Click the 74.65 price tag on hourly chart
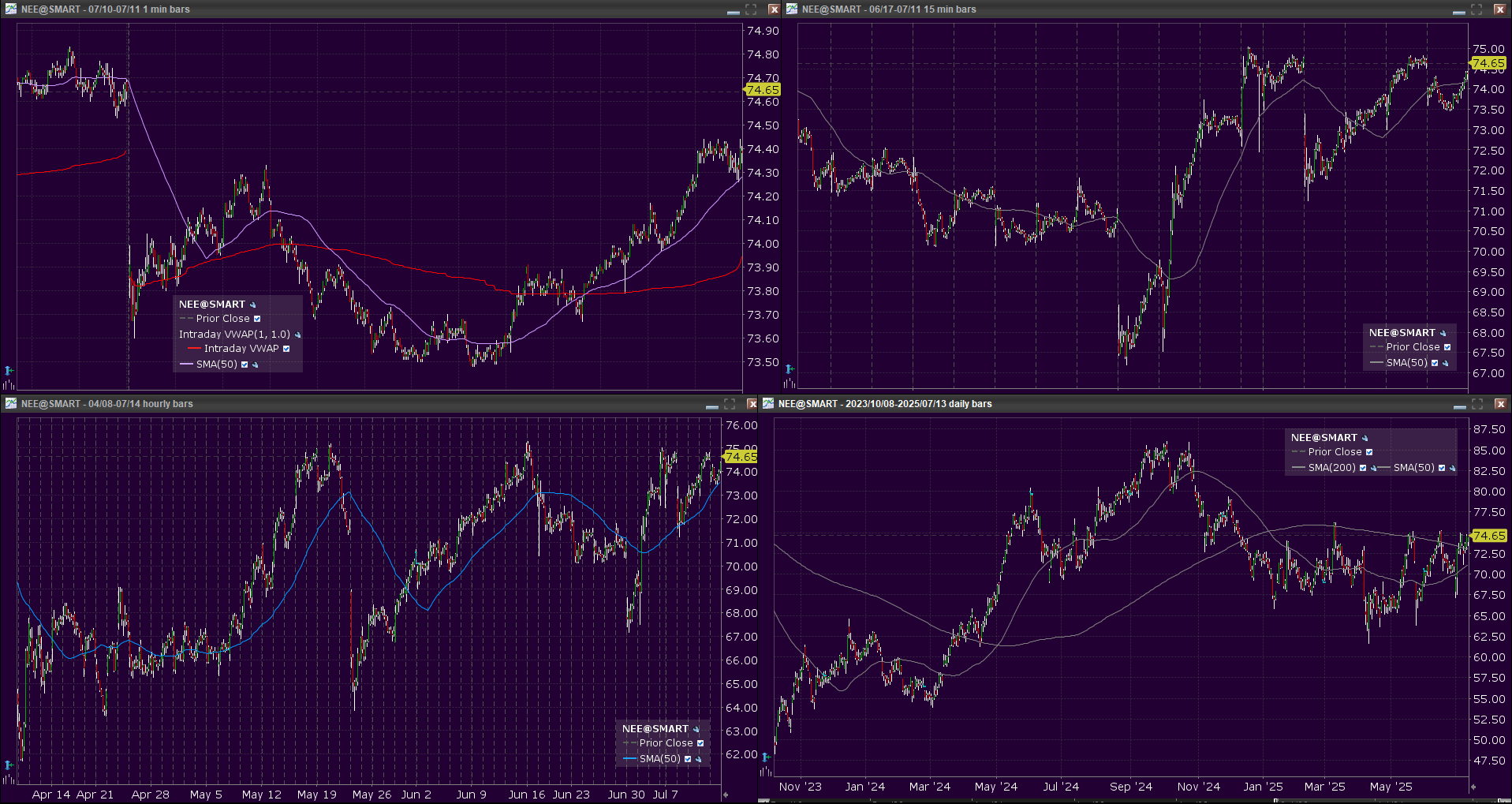The height and width of the screenshot is (804, 1512). [x=741, y=457]
